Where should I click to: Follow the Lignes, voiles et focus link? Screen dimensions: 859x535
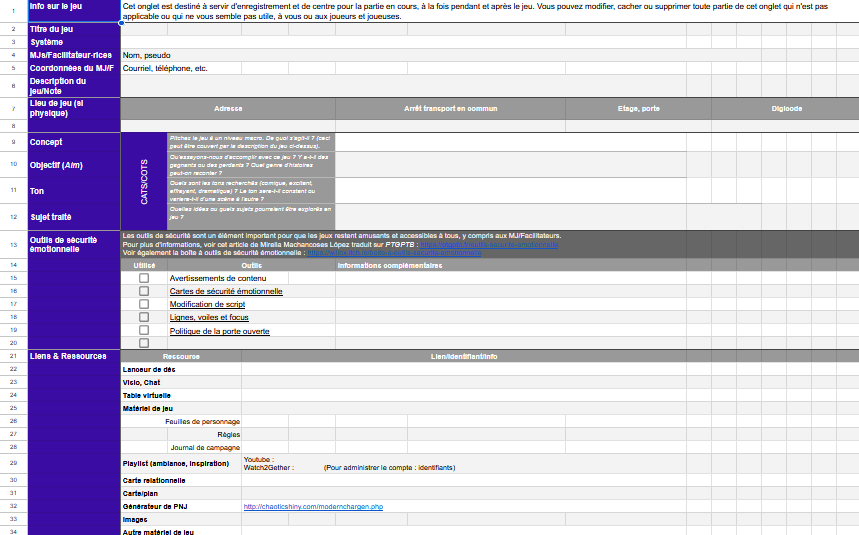coord(209,317)
